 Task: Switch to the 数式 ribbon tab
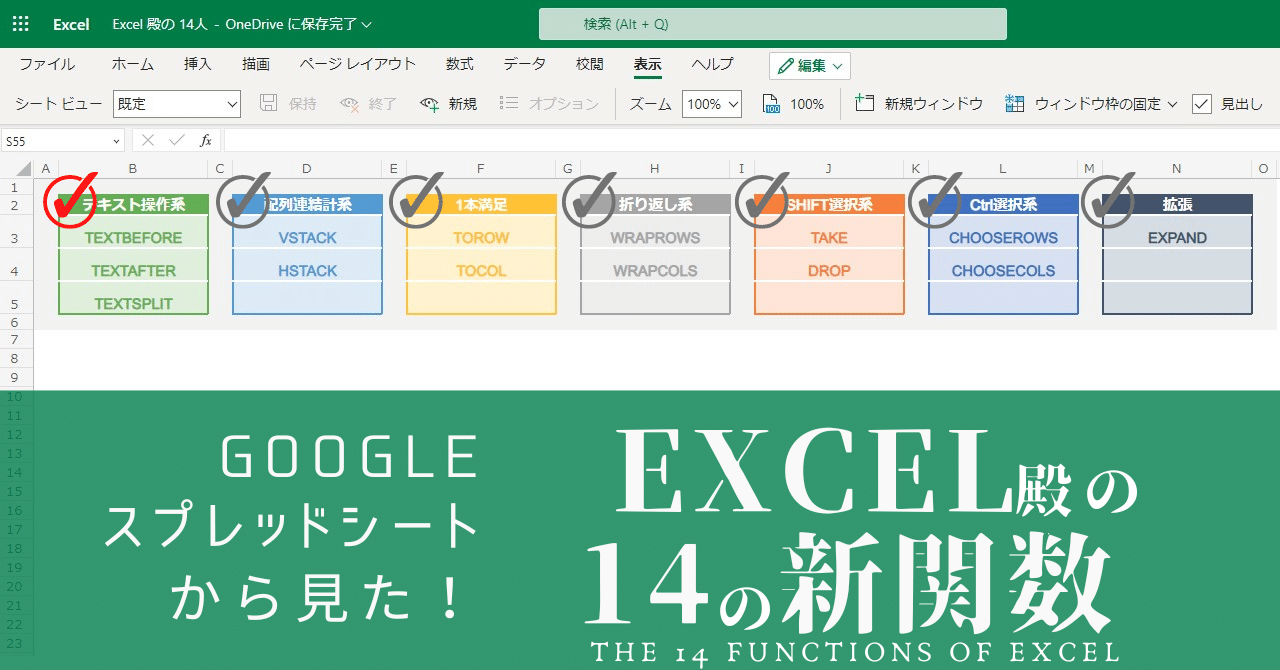point(459,63)
